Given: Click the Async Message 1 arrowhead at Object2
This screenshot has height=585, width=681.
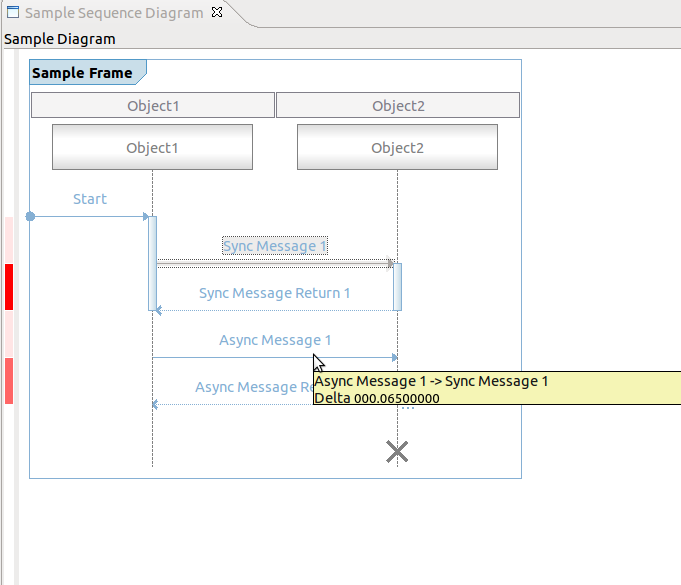Looking at the screenshot, I should tap(395, 357).
